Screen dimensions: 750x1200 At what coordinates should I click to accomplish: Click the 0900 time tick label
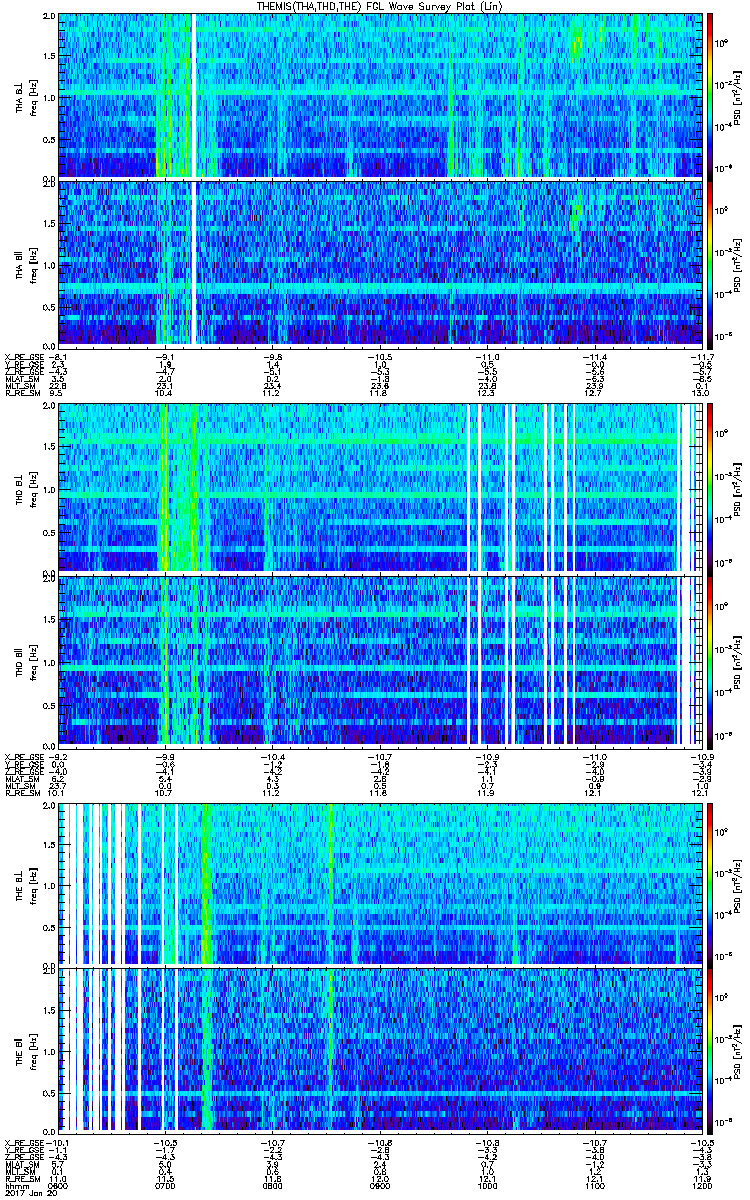381,1185
